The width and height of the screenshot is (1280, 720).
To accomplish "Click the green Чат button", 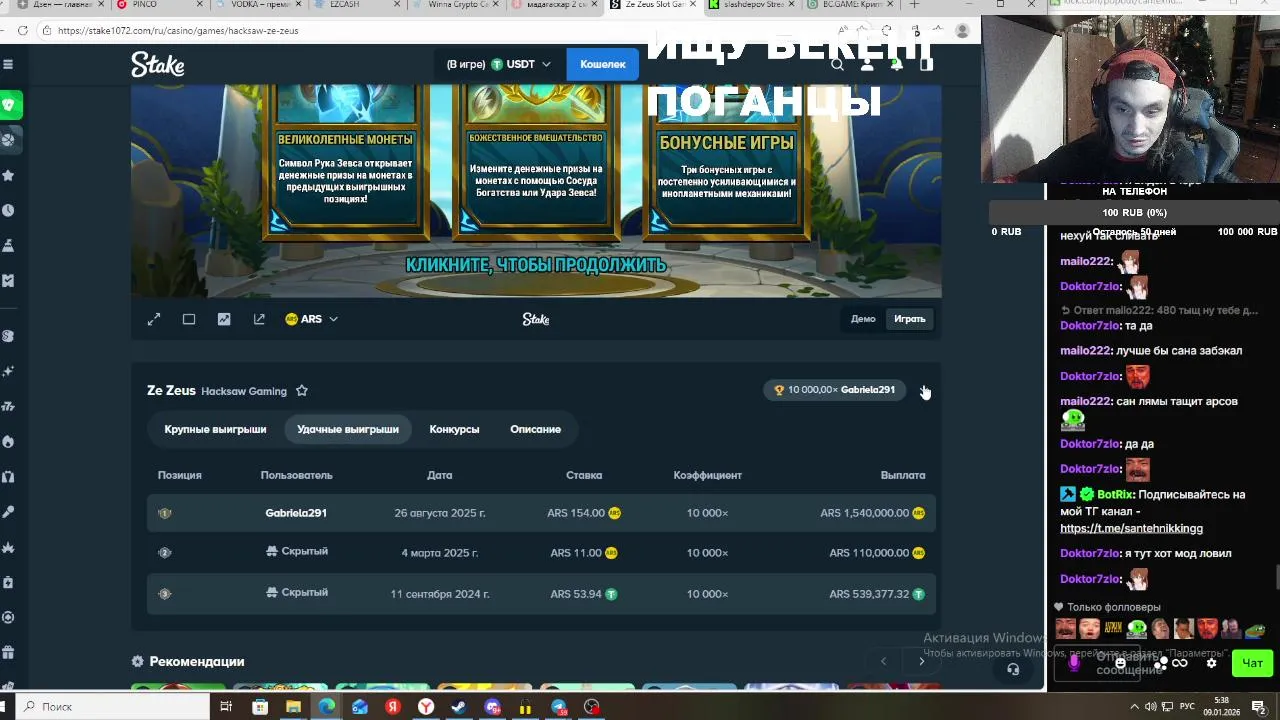I will tap(1252, 663).
